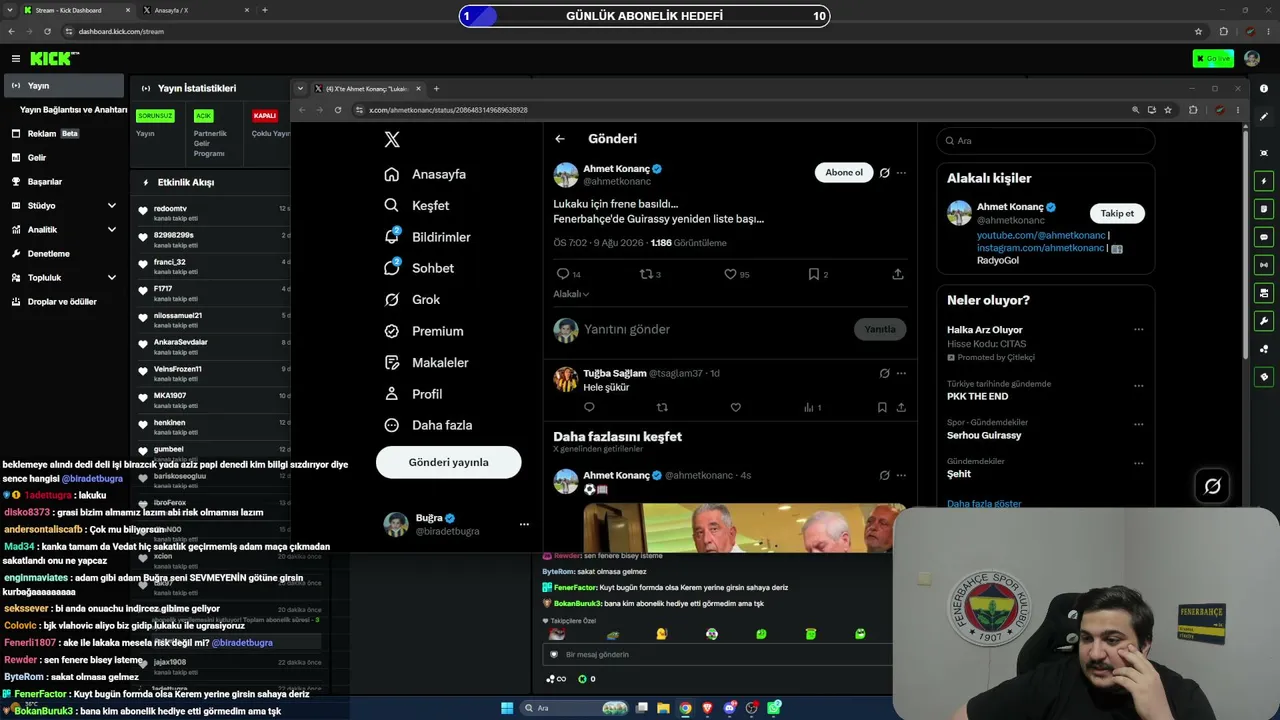Open the Brave browser from taskbar
The image size is (1280, 720).
[x=707, y=708]
